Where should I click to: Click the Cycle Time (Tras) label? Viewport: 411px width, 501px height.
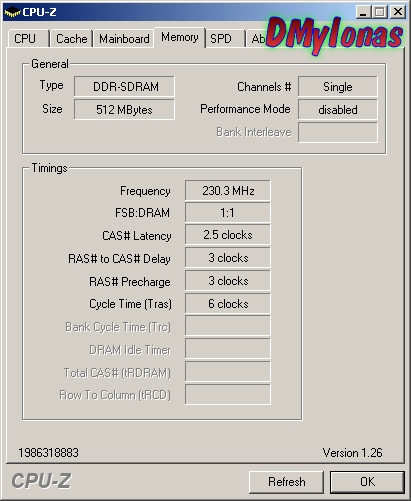130,304
